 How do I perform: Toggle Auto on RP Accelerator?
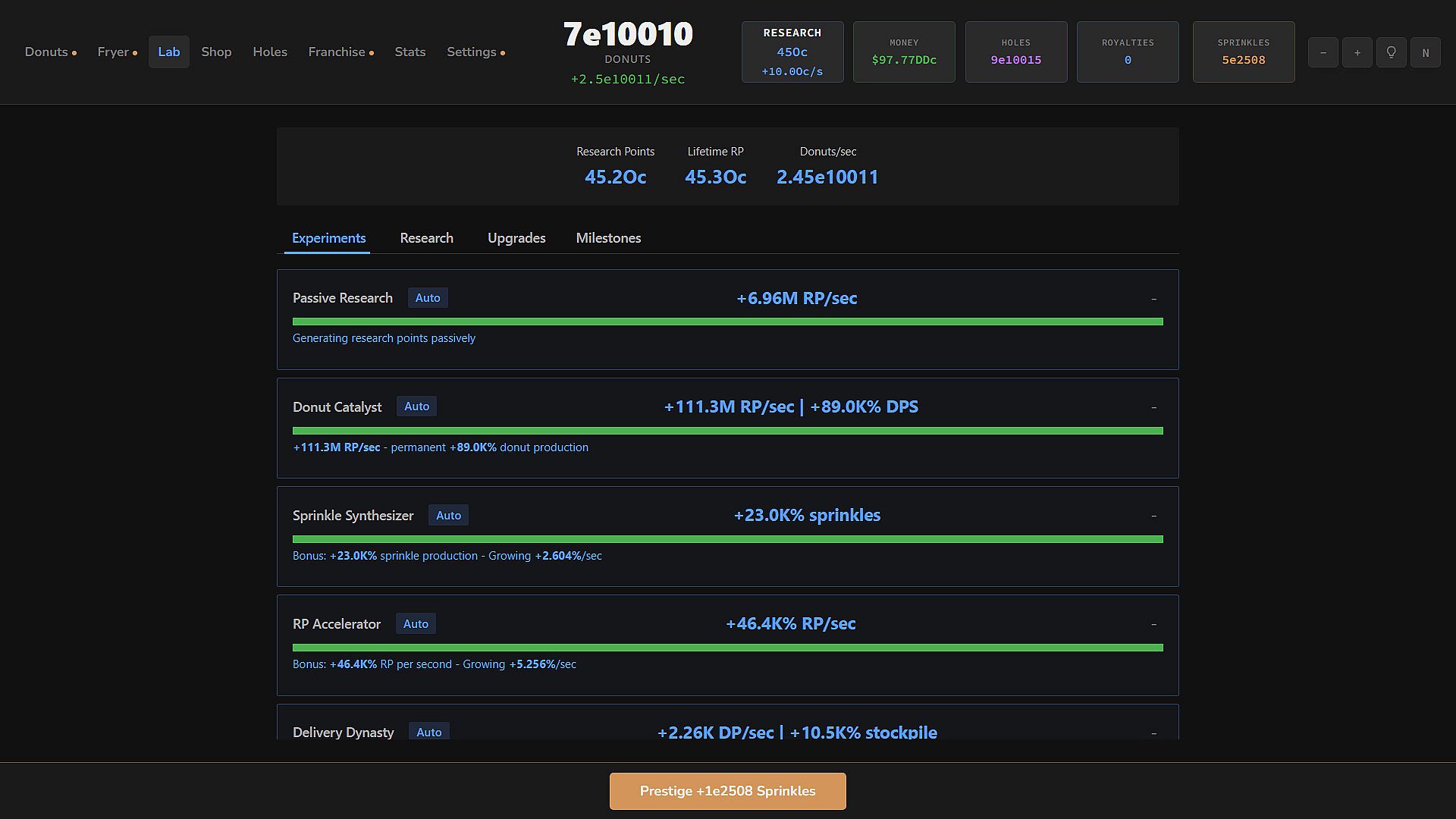pyautogui.click(x=416, y=624)
